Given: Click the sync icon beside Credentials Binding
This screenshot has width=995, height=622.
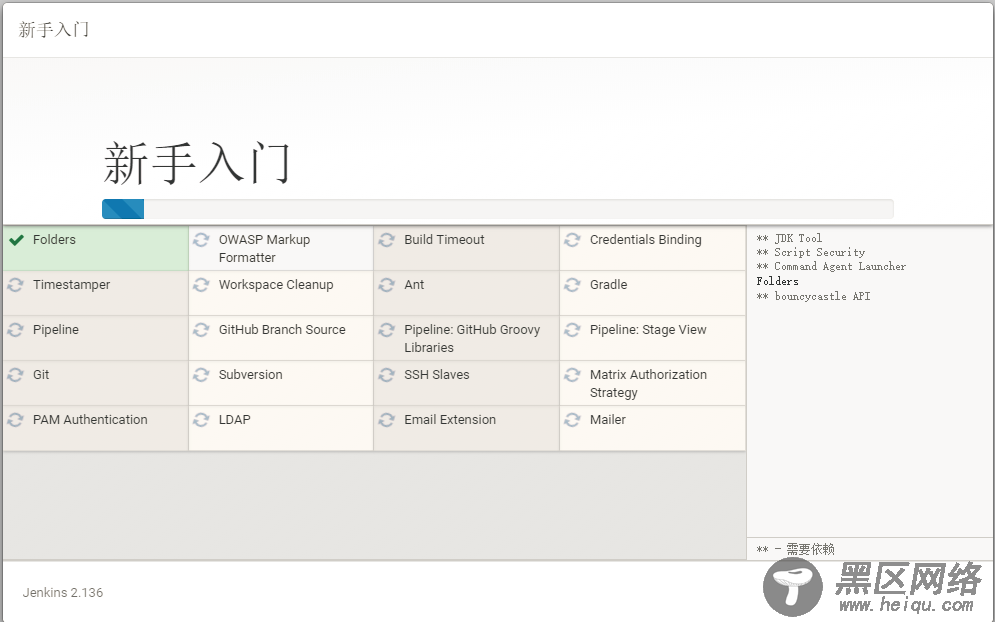Looking at the screenshot, I should [572, 240].
